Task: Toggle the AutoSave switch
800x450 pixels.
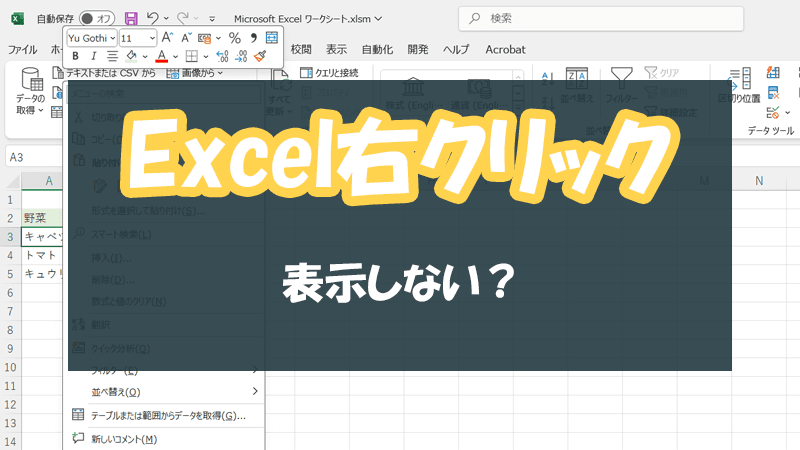Action: (97, 18)
